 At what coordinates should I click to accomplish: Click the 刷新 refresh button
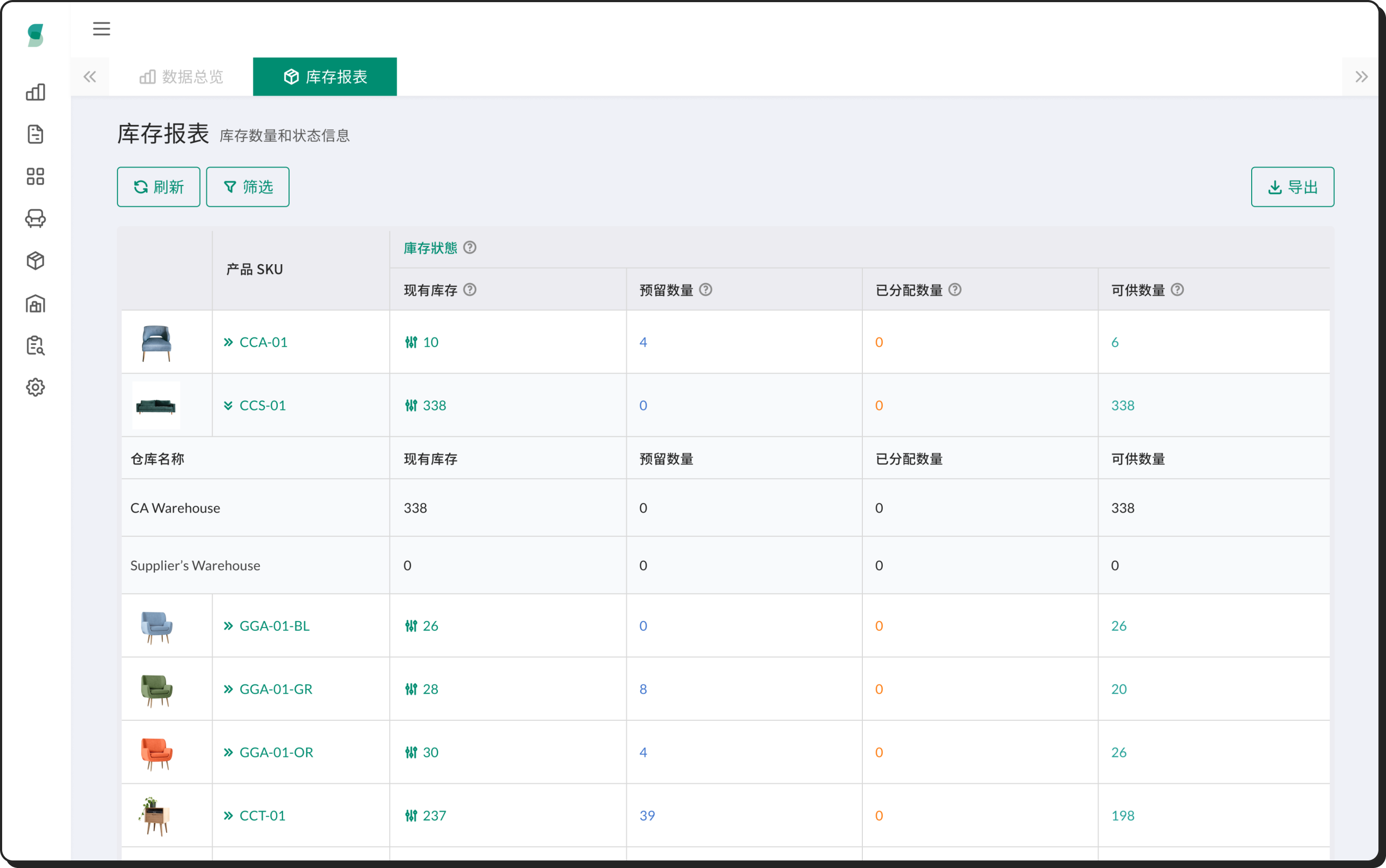pos(159,187)
